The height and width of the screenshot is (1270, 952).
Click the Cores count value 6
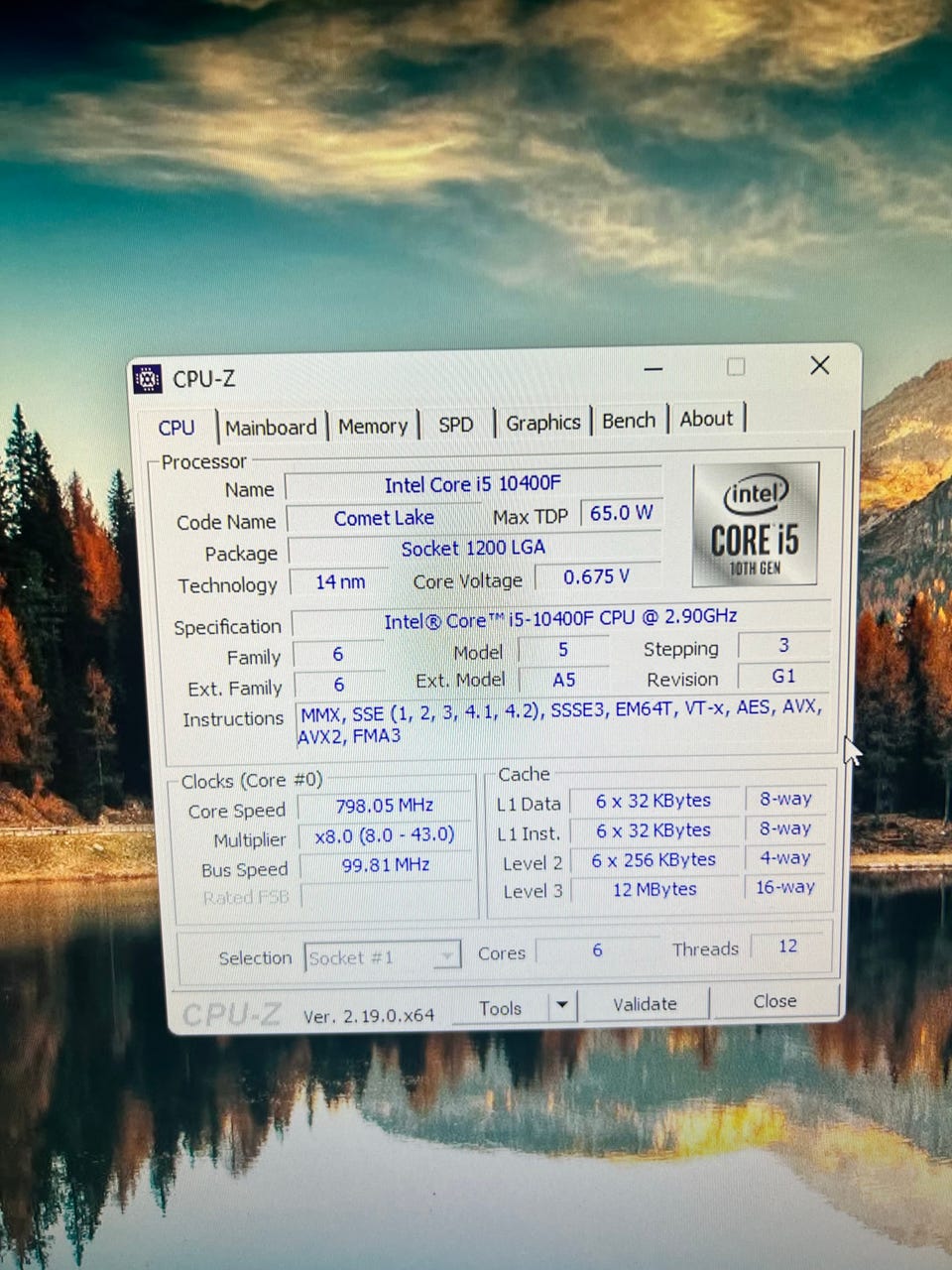point(597,950)
